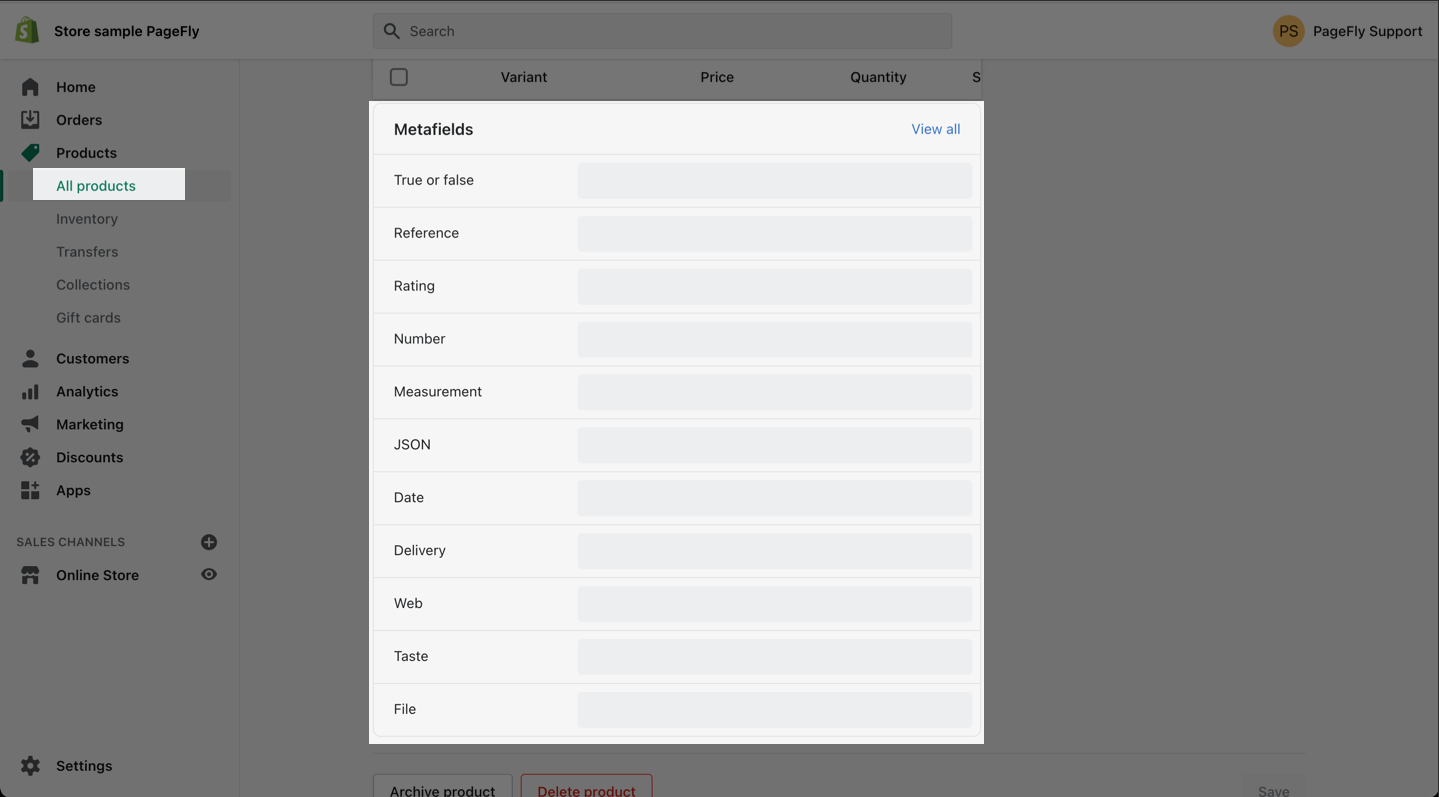Open the Orders menu item
The image size is (1439, 797).
79,120
